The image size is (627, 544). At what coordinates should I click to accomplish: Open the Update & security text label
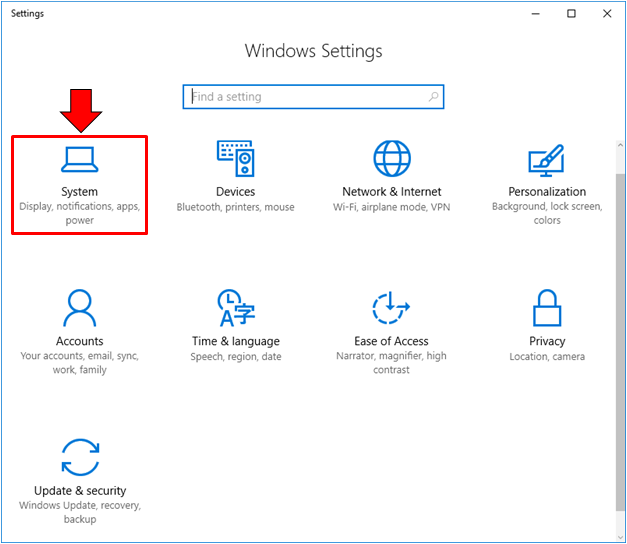[x=79, y=490]
